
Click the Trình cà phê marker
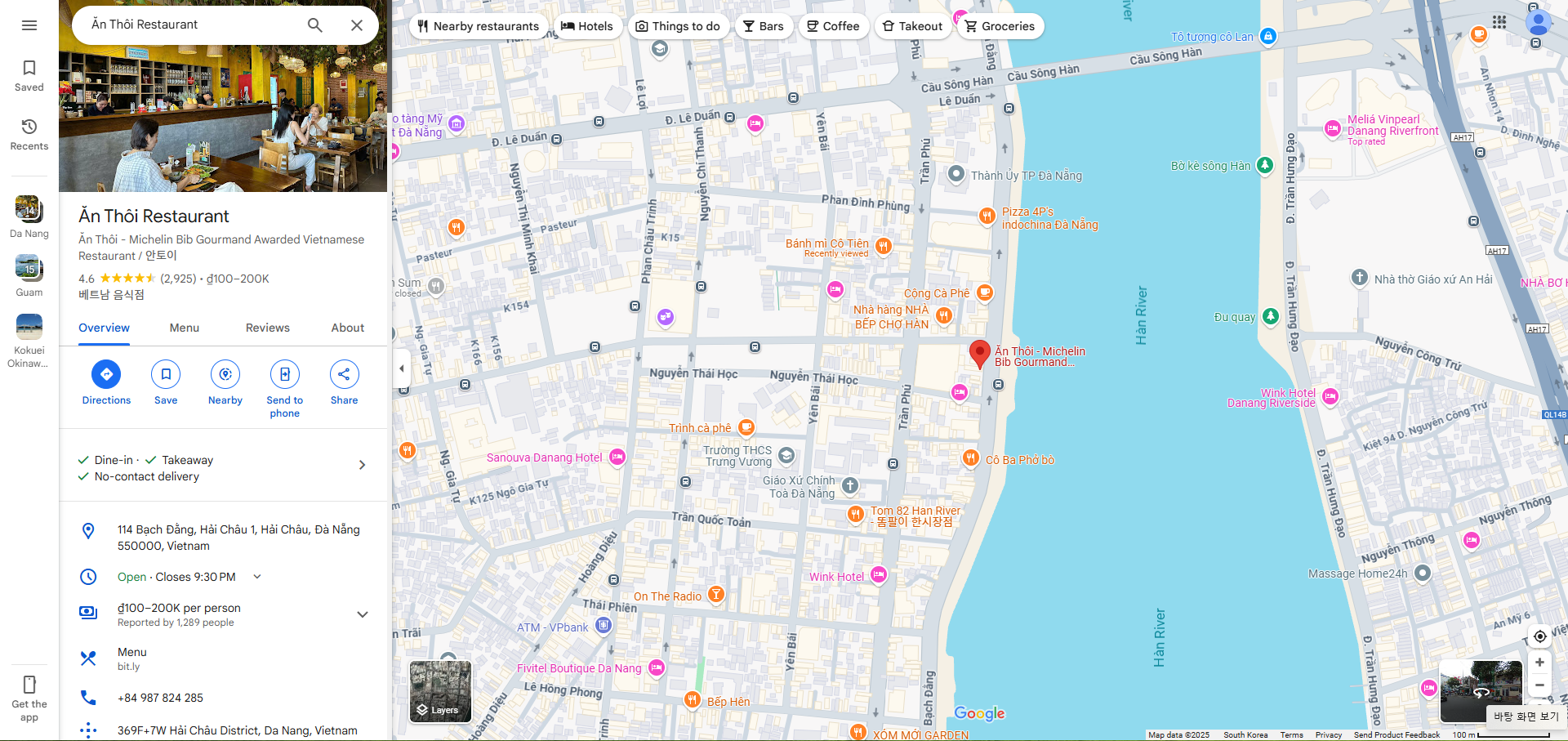pos(746,427)
